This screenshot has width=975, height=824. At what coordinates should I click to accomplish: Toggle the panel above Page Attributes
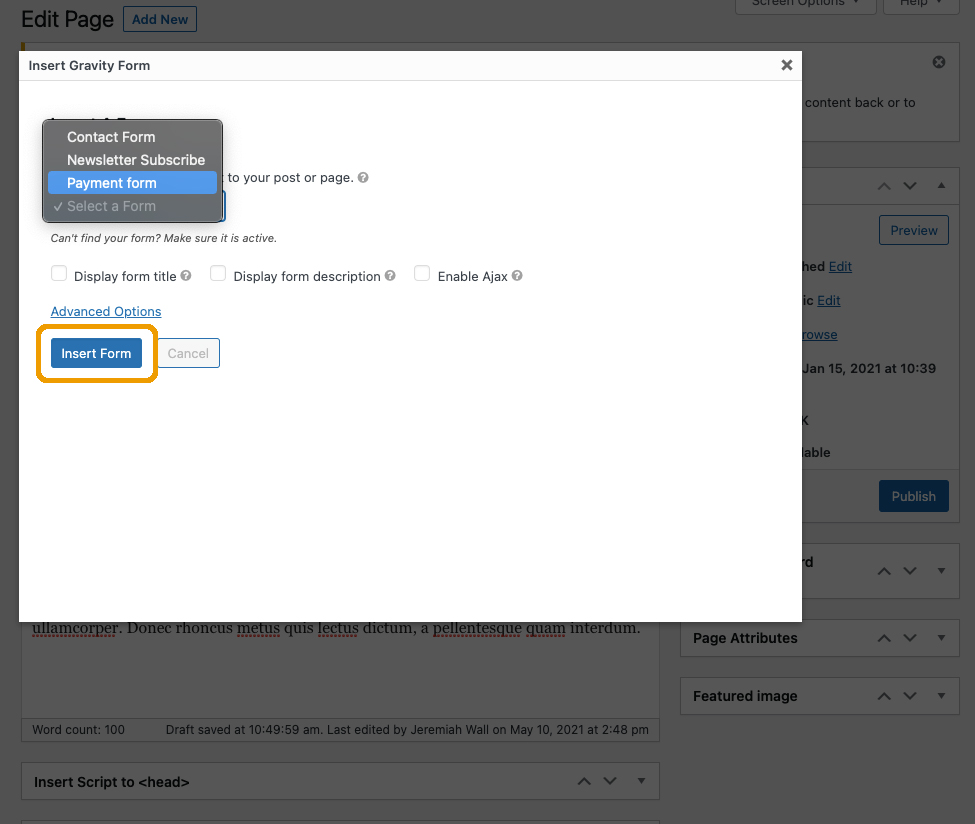pyautogui.click(x=941, y=571)
